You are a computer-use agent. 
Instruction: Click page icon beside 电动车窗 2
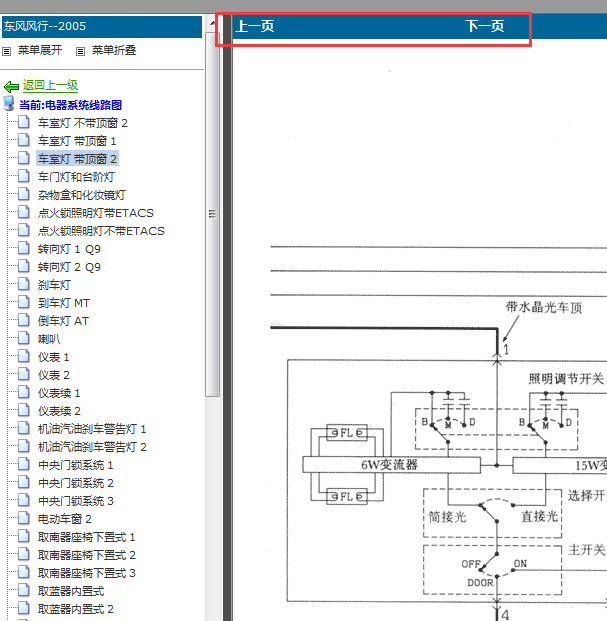pos(24,518)
